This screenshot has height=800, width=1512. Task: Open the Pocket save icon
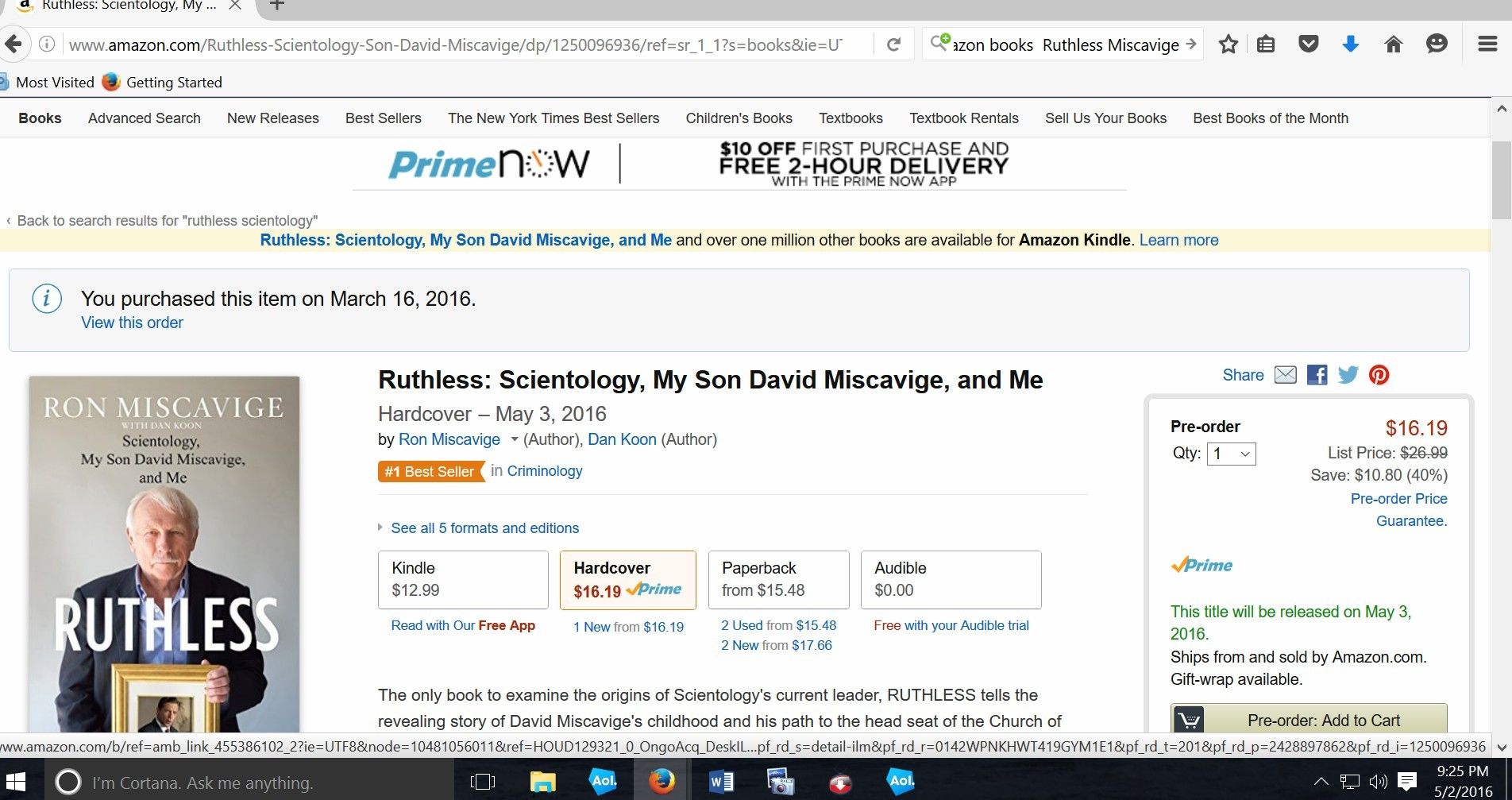pos(1308,44)
